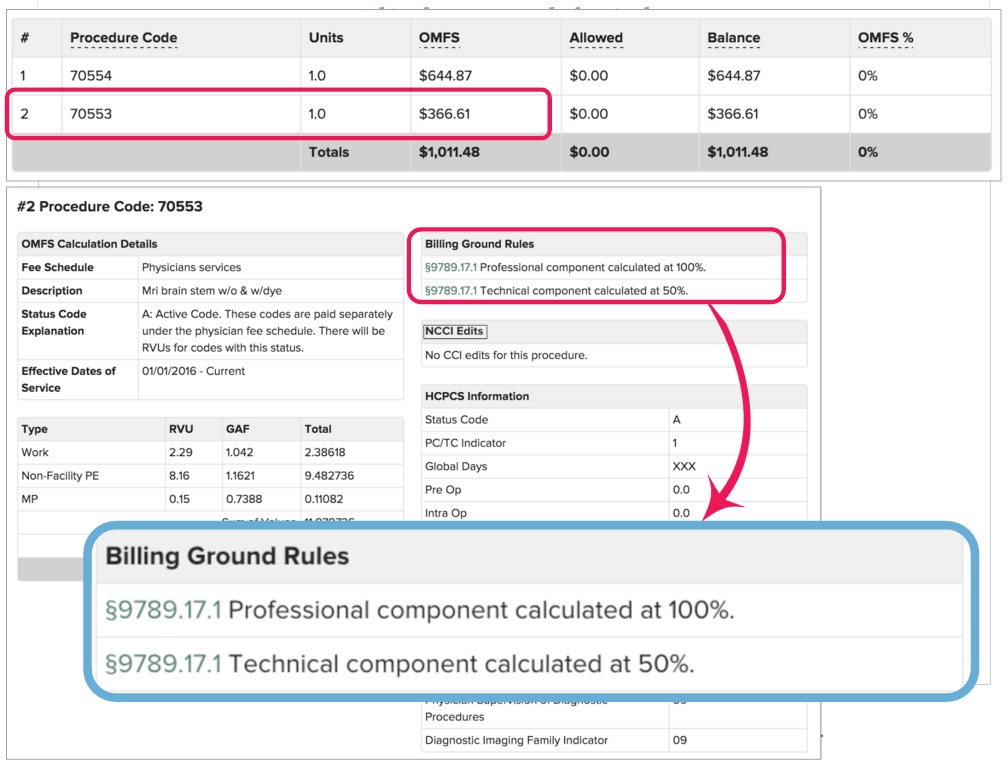
Task: Select procedure code 70554 cell
Action: [x=91, y=76]
